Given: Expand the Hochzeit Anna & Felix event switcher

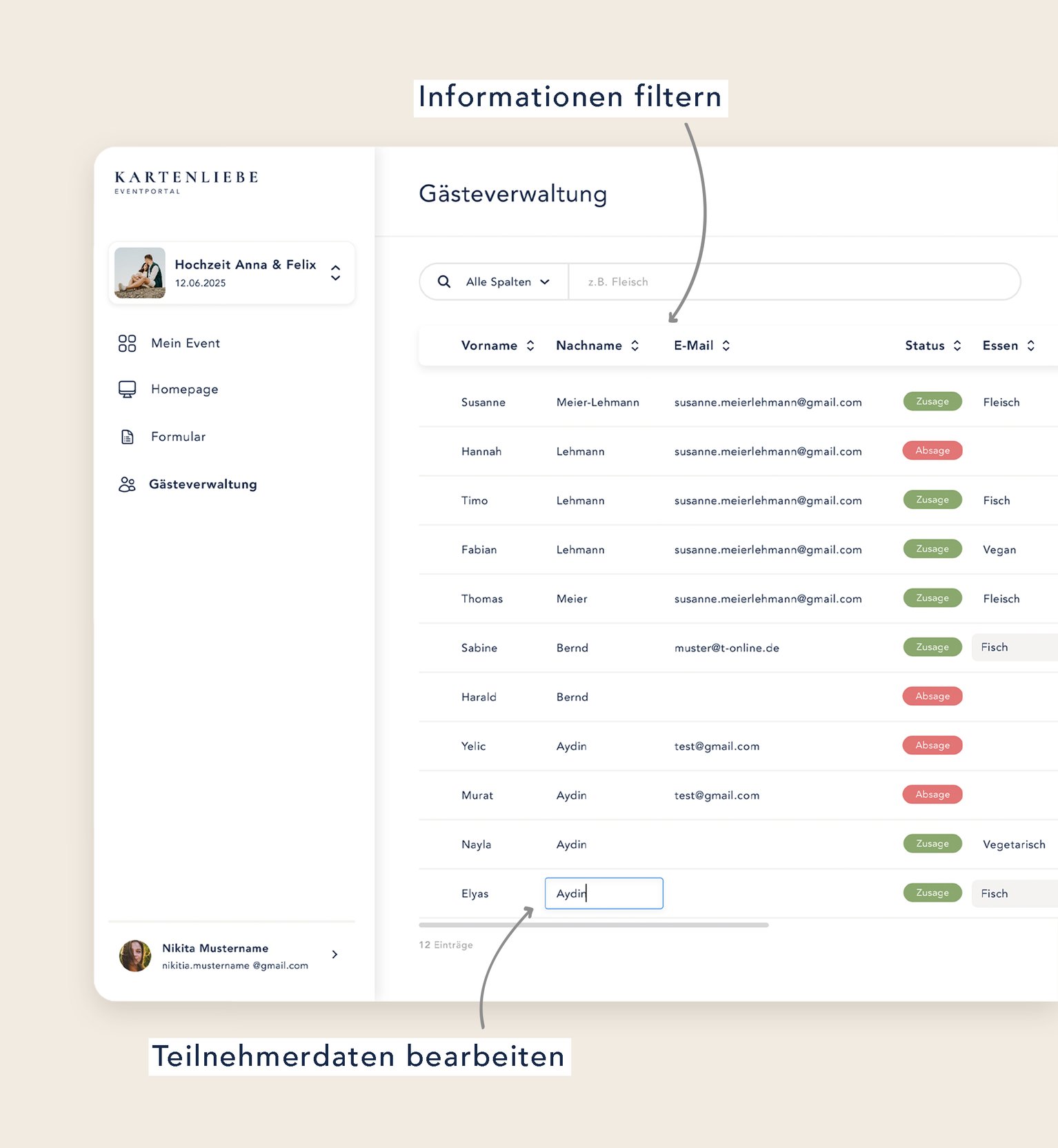Looking at the screenshot, I should point(335,273).
